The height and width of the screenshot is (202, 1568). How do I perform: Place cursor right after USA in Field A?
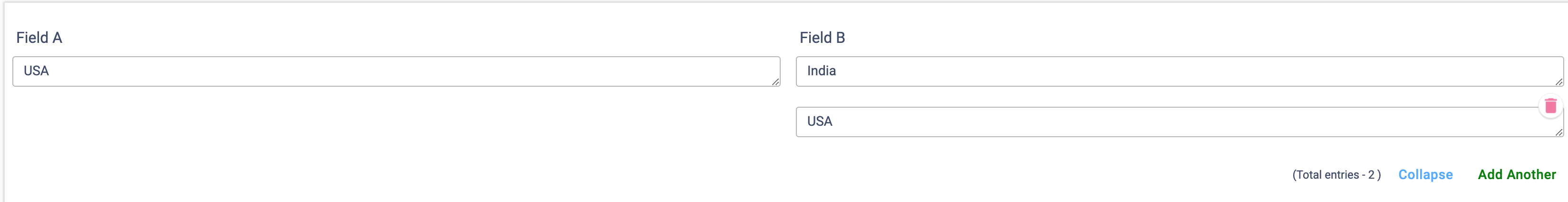[50, 71]
